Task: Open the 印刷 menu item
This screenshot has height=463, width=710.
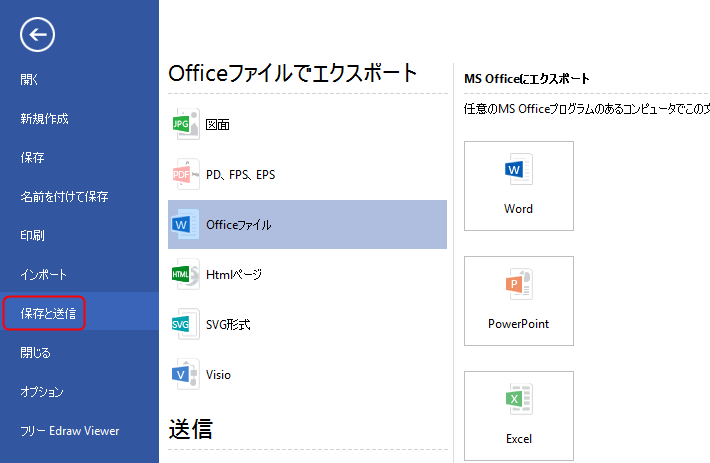Action: pos(32,235)
